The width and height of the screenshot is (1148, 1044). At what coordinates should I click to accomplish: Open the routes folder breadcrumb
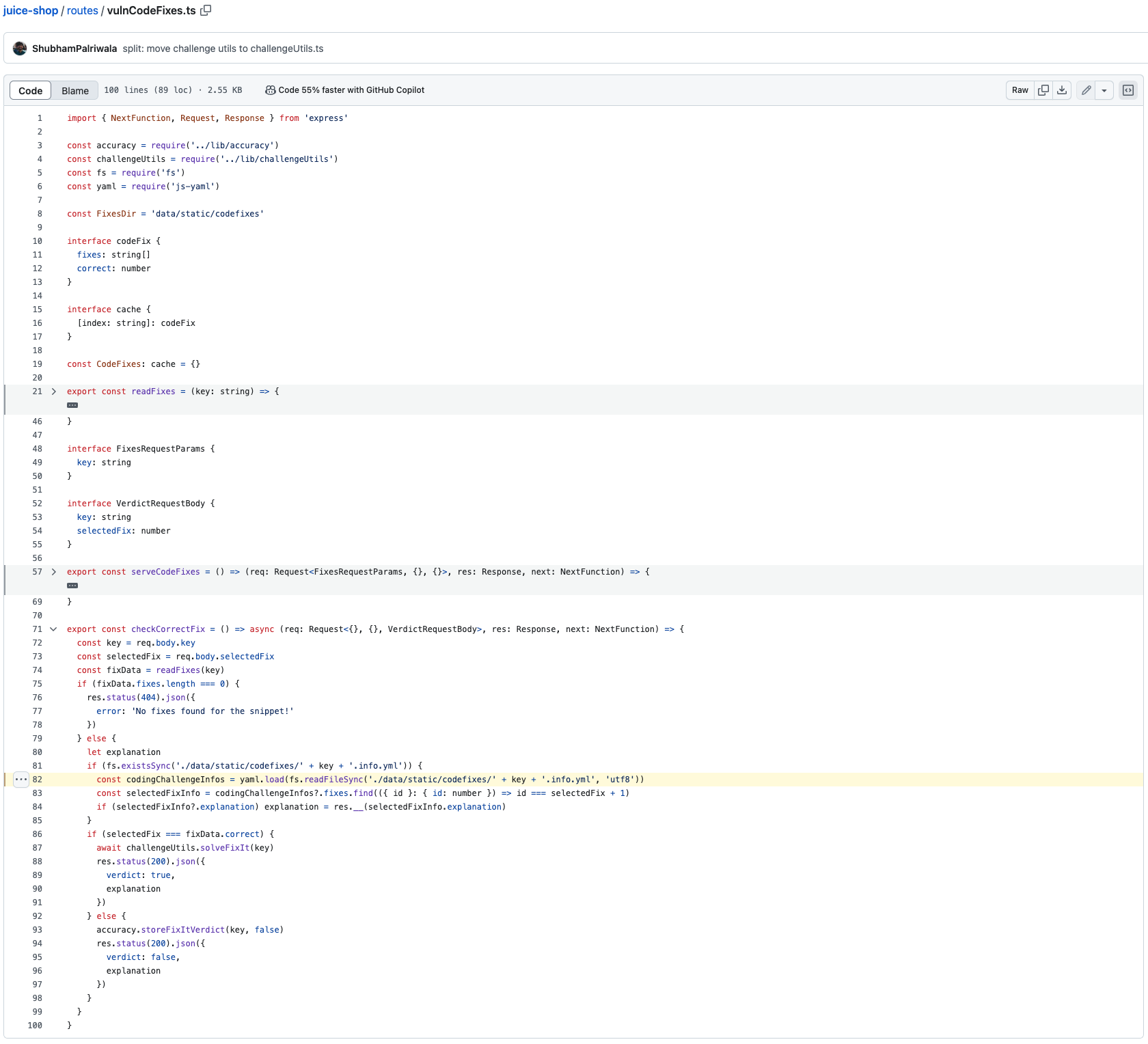[82, 10]
